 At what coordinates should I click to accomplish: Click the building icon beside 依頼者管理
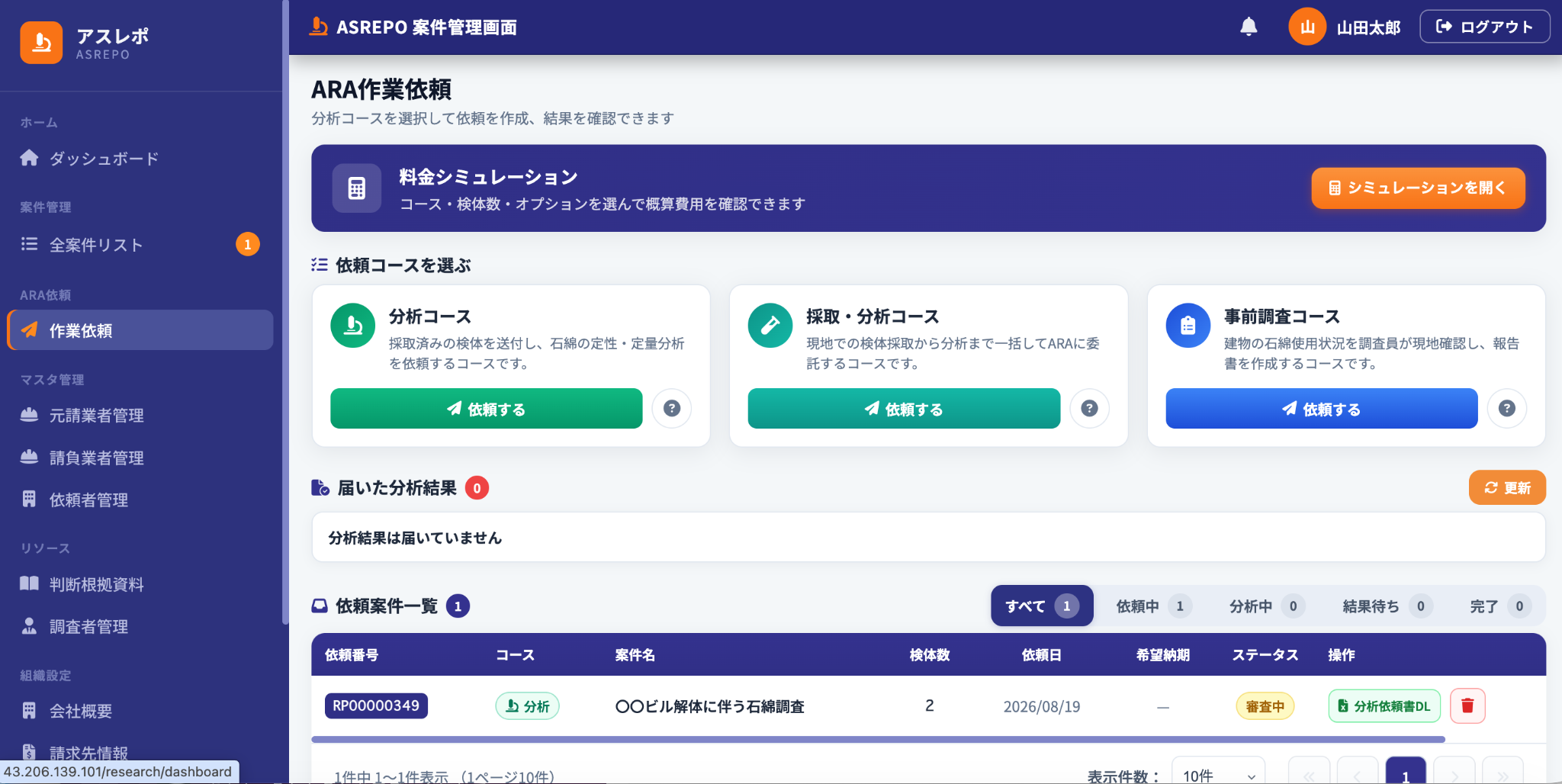coord(29,500)
